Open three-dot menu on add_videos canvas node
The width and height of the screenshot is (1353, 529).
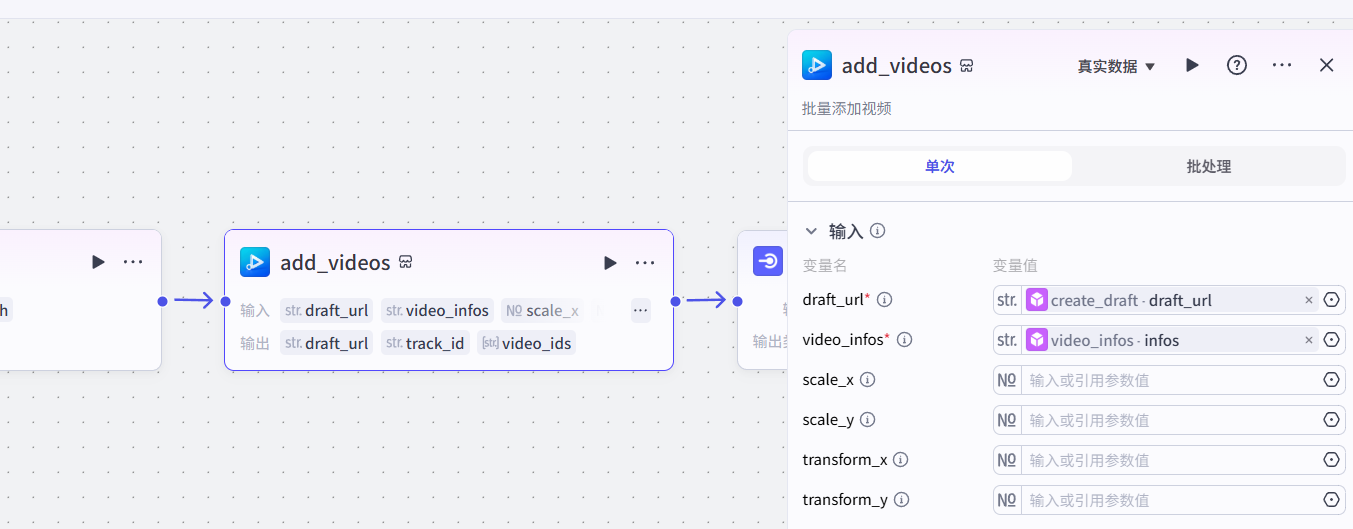[x=645, y=263]
